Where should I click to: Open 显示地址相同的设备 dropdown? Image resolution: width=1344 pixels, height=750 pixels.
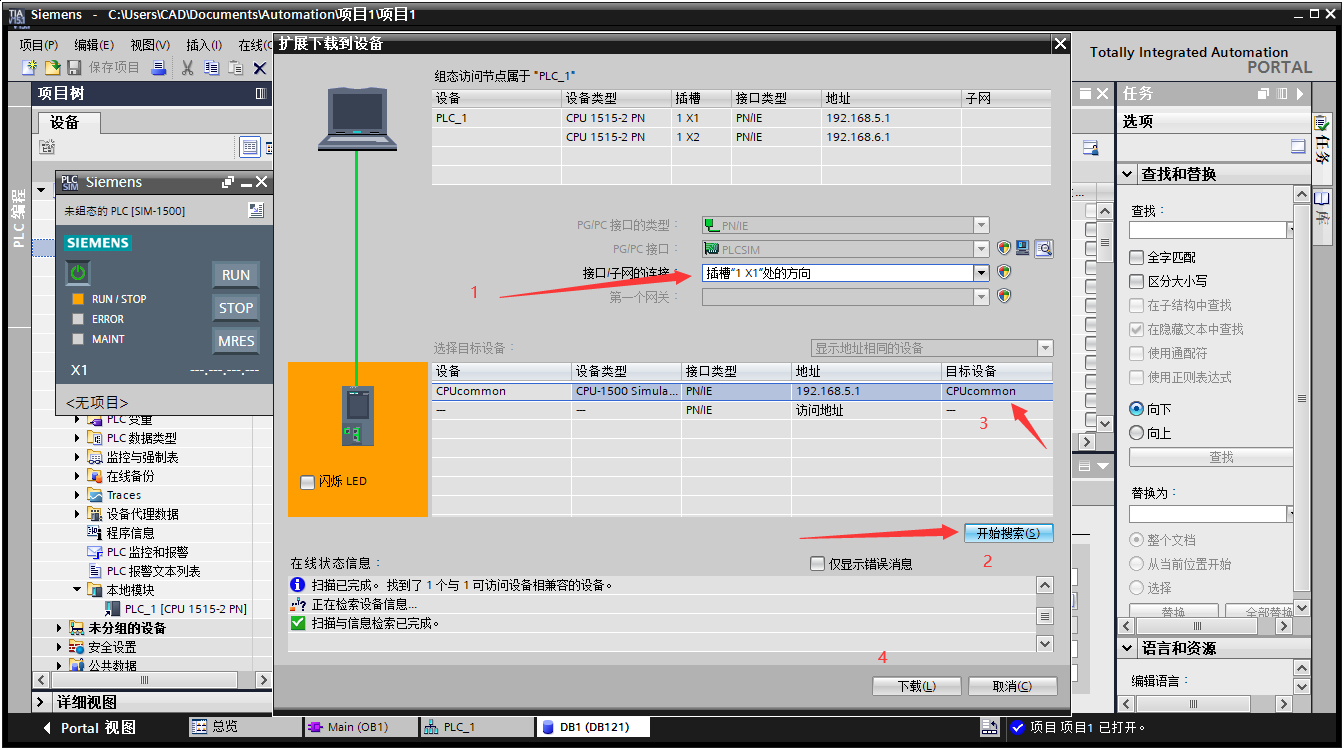pos(1045,348)
